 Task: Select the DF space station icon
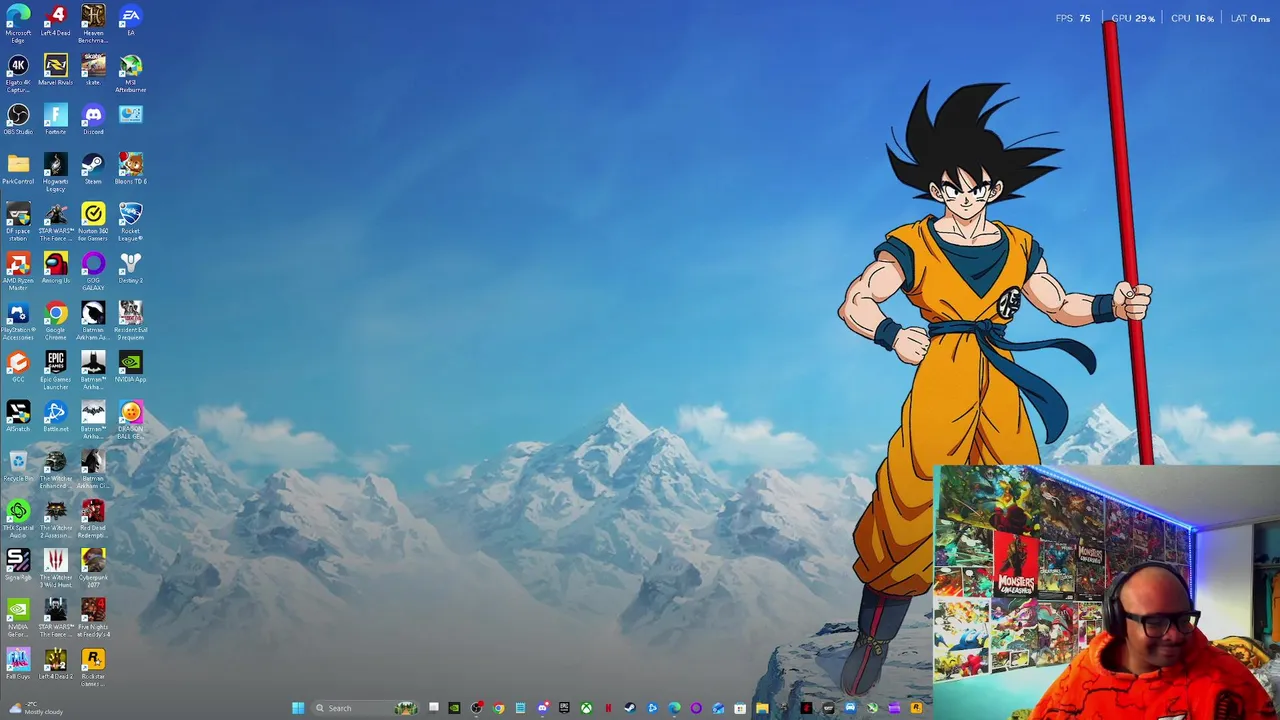(18, 222)
